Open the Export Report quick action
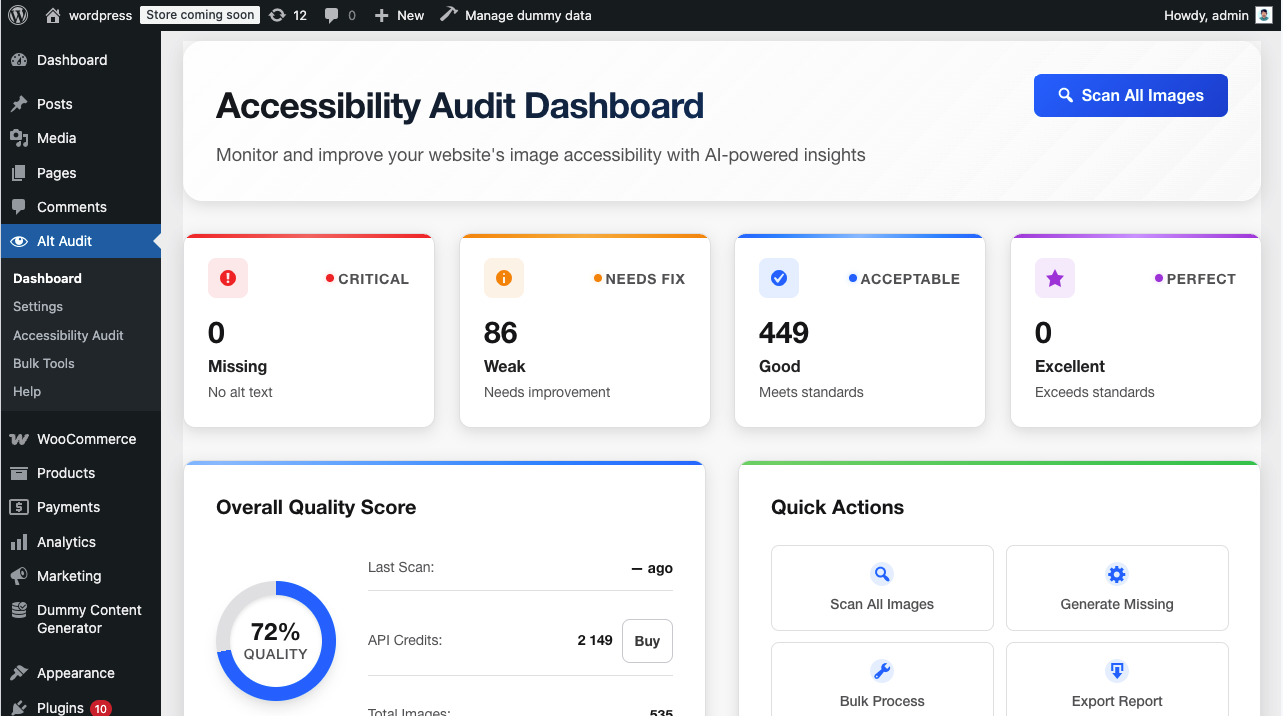This screenshot has width=1283, height=716. (x=1116, y=685)
